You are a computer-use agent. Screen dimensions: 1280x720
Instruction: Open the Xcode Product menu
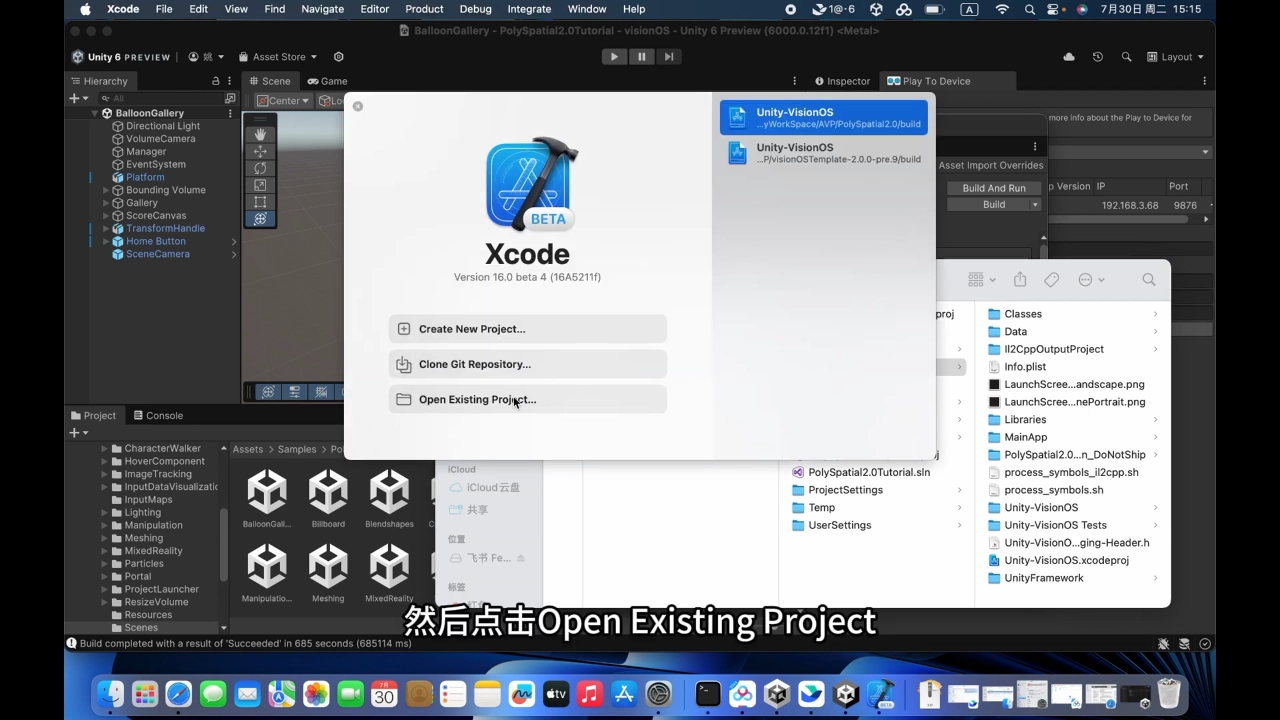[x=424, y=9]
